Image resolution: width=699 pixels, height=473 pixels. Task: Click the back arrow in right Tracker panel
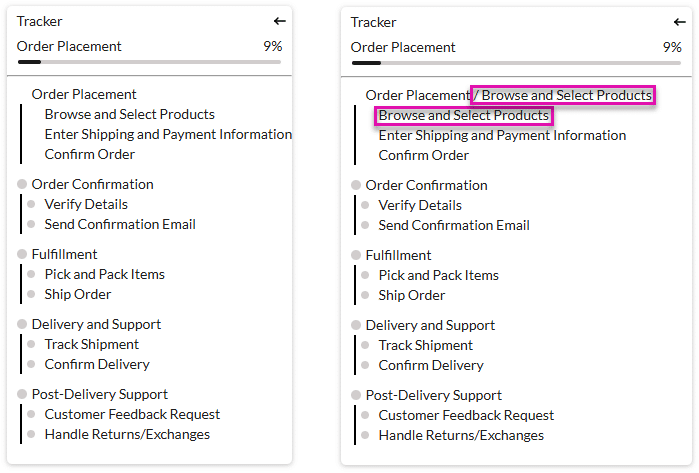(x=680, y=22)
